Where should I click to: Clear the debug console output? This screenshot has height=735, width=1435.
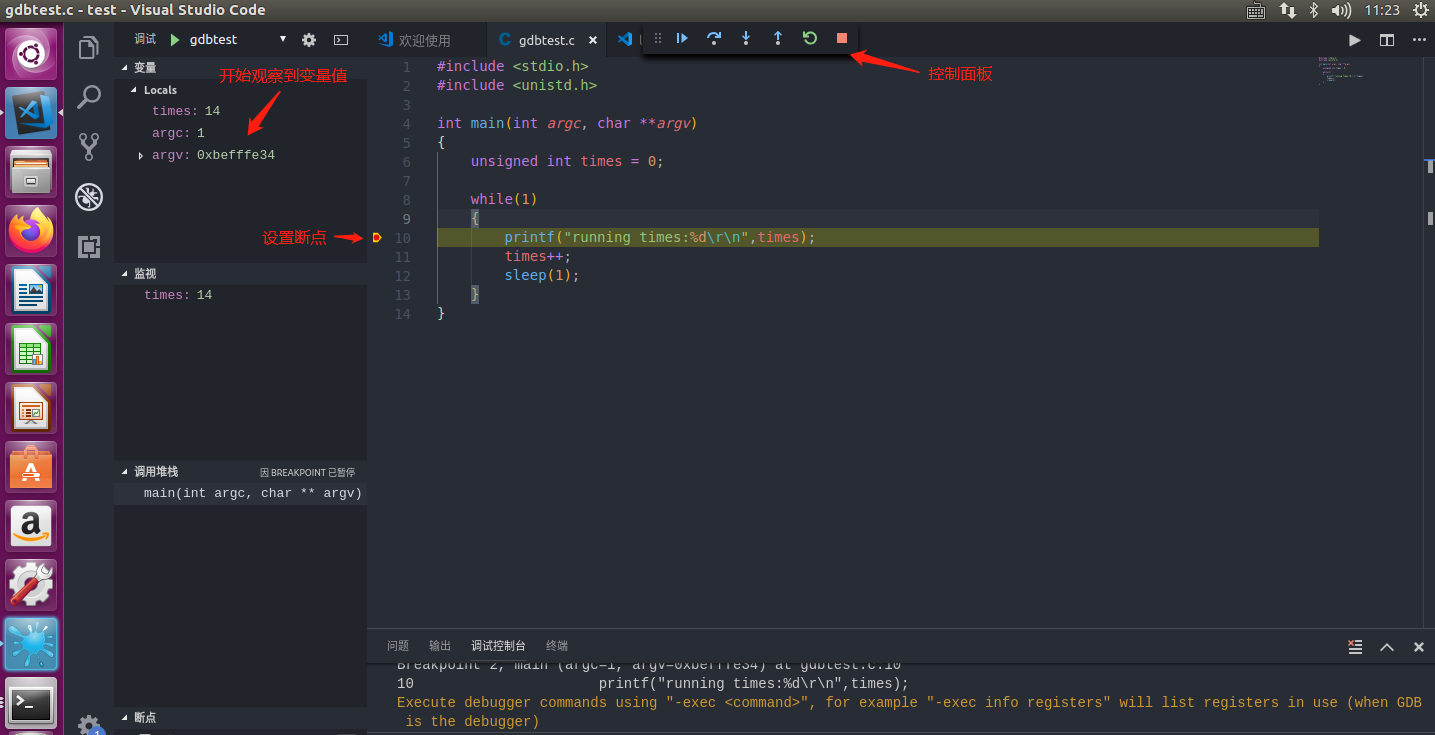(x=1355, y=646)
